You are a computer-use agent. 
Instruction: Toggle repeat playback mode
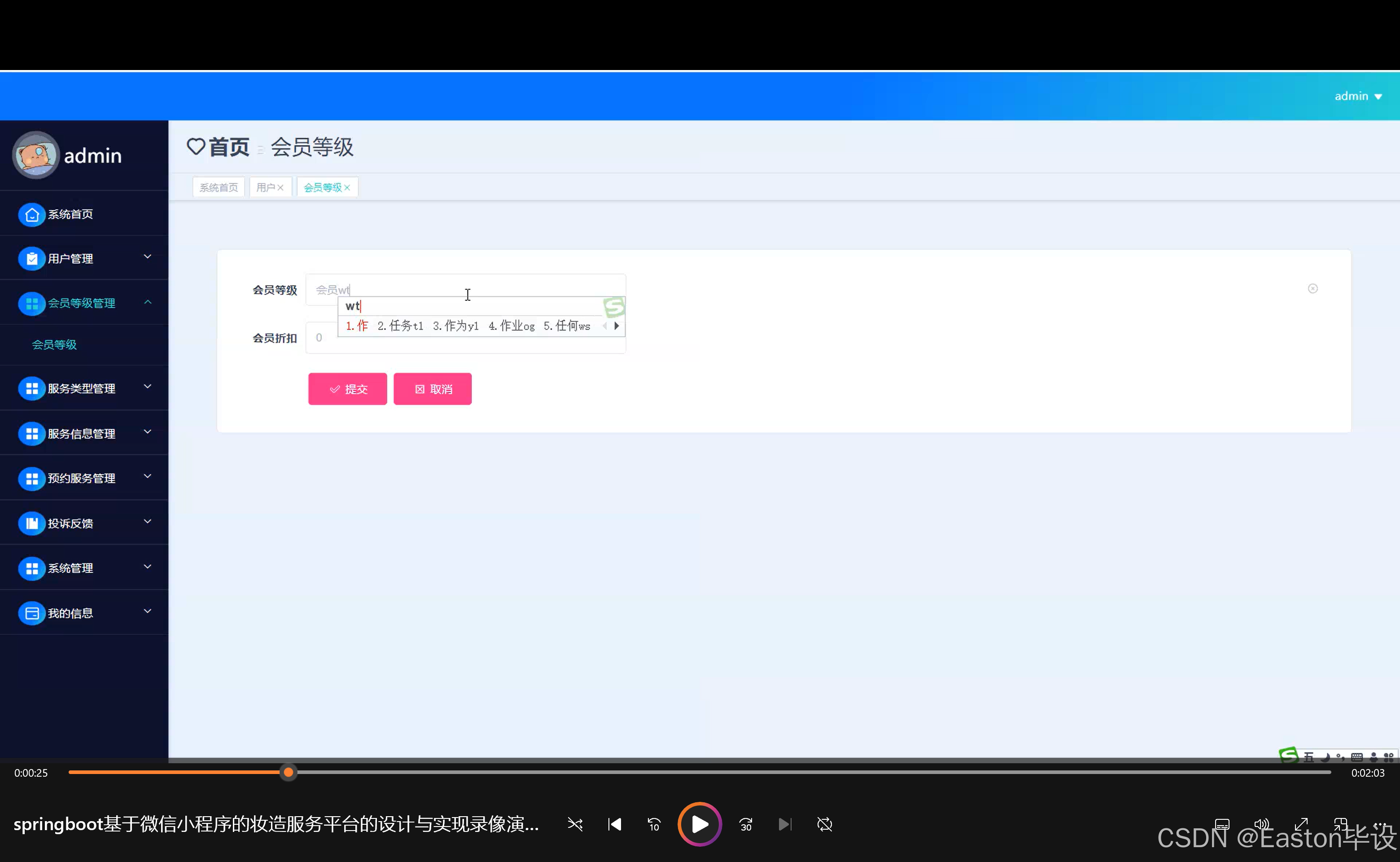824,824
